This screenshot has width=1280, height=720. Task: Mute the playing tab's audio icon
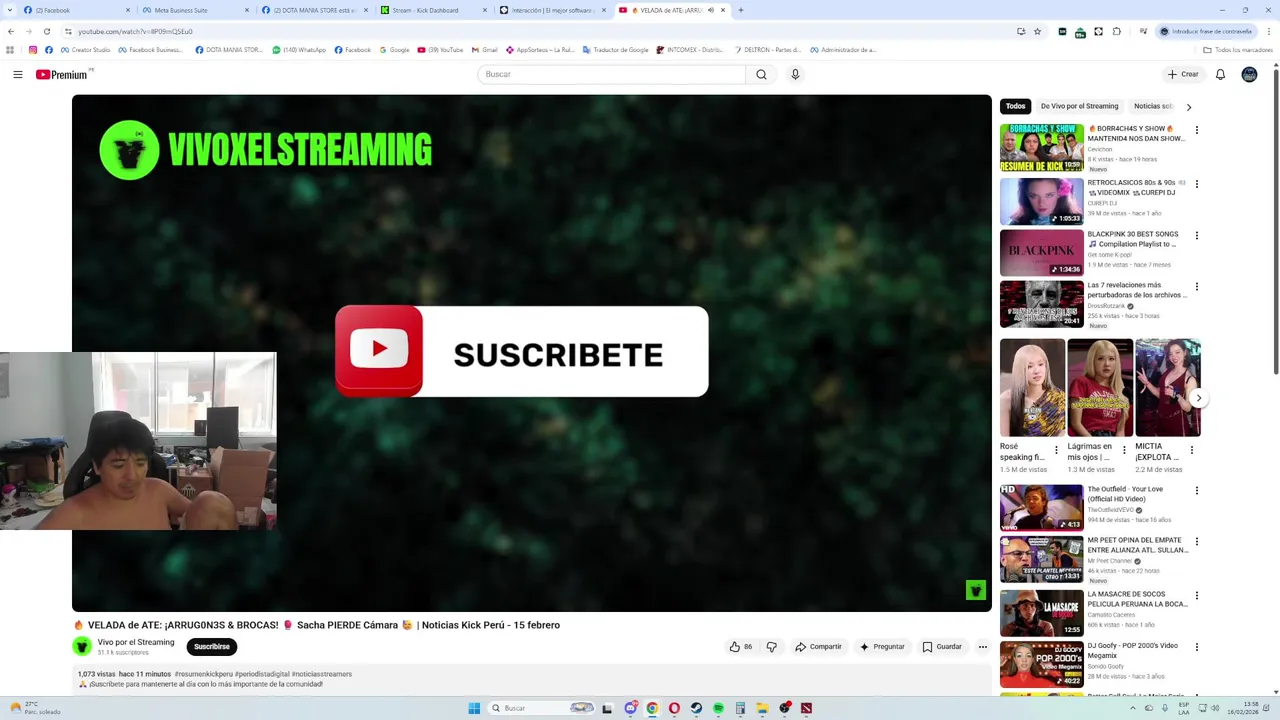(711, 10)
